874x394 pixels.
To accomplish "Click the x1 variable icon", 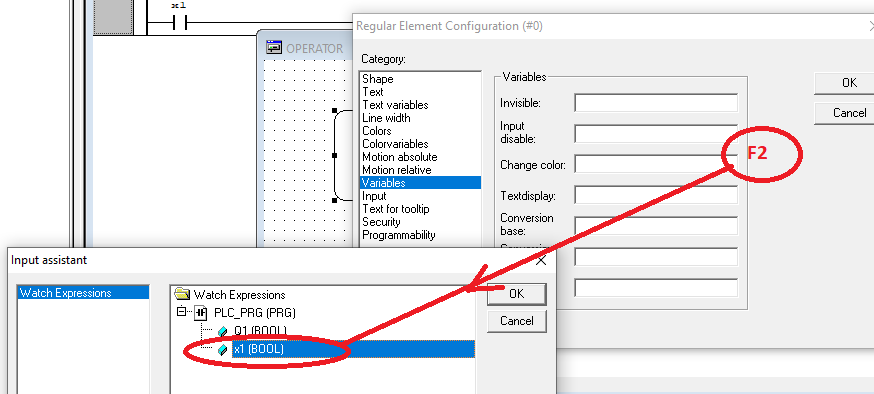I will (x=222, y=349).
